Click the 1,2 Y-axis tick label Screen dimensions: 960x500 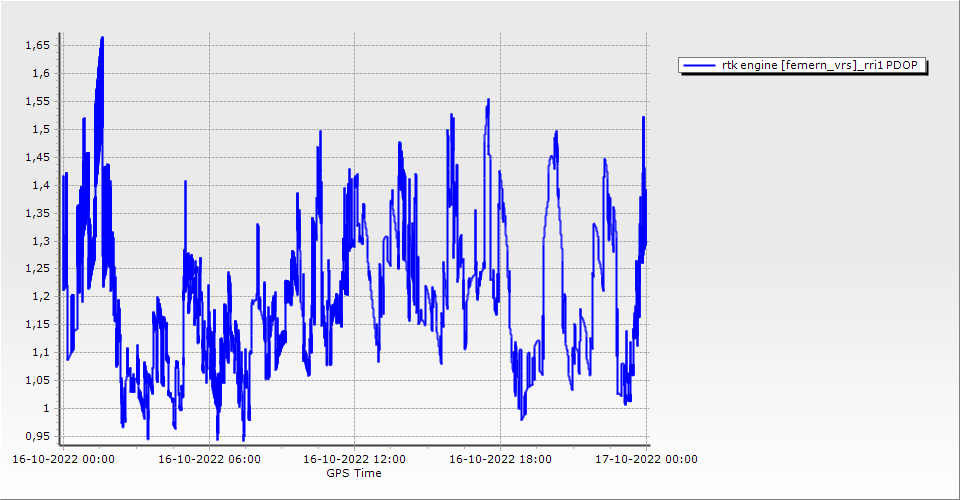pos(40,297)
